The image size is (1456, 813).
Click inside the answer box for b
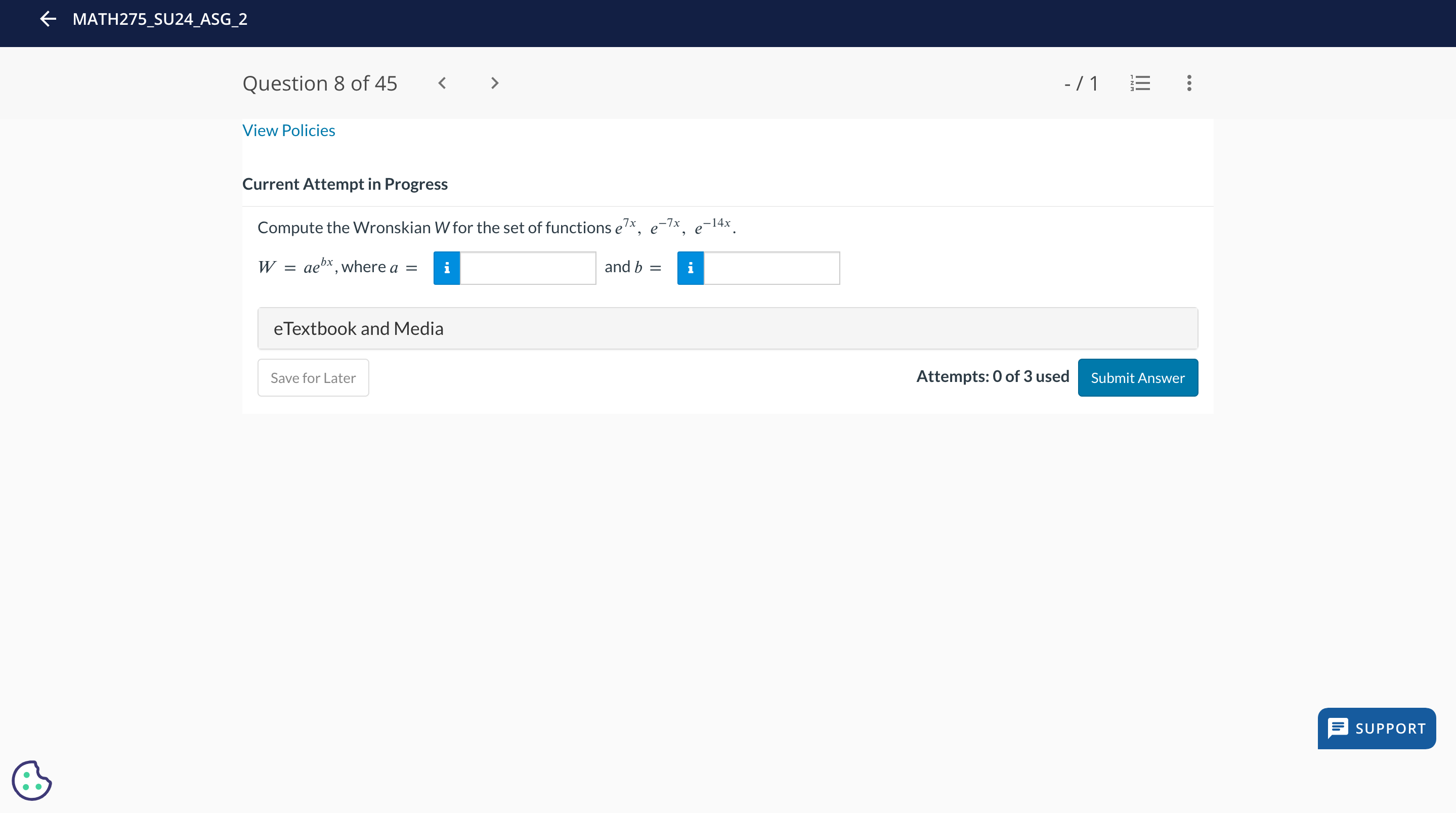click(772, 268)
